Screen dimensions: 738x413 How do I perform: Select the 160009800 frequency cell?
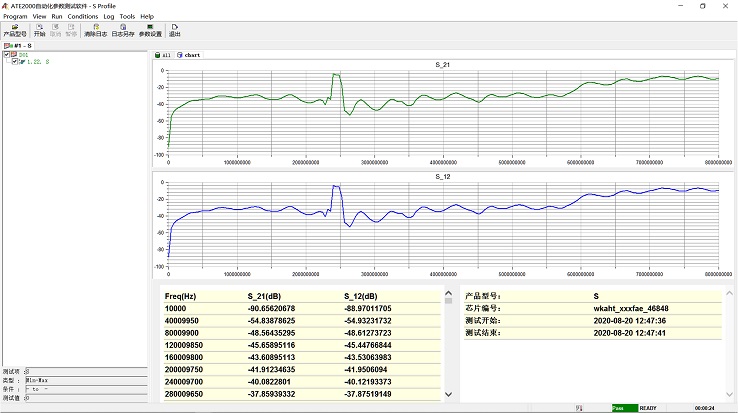(x=184, y=357)
